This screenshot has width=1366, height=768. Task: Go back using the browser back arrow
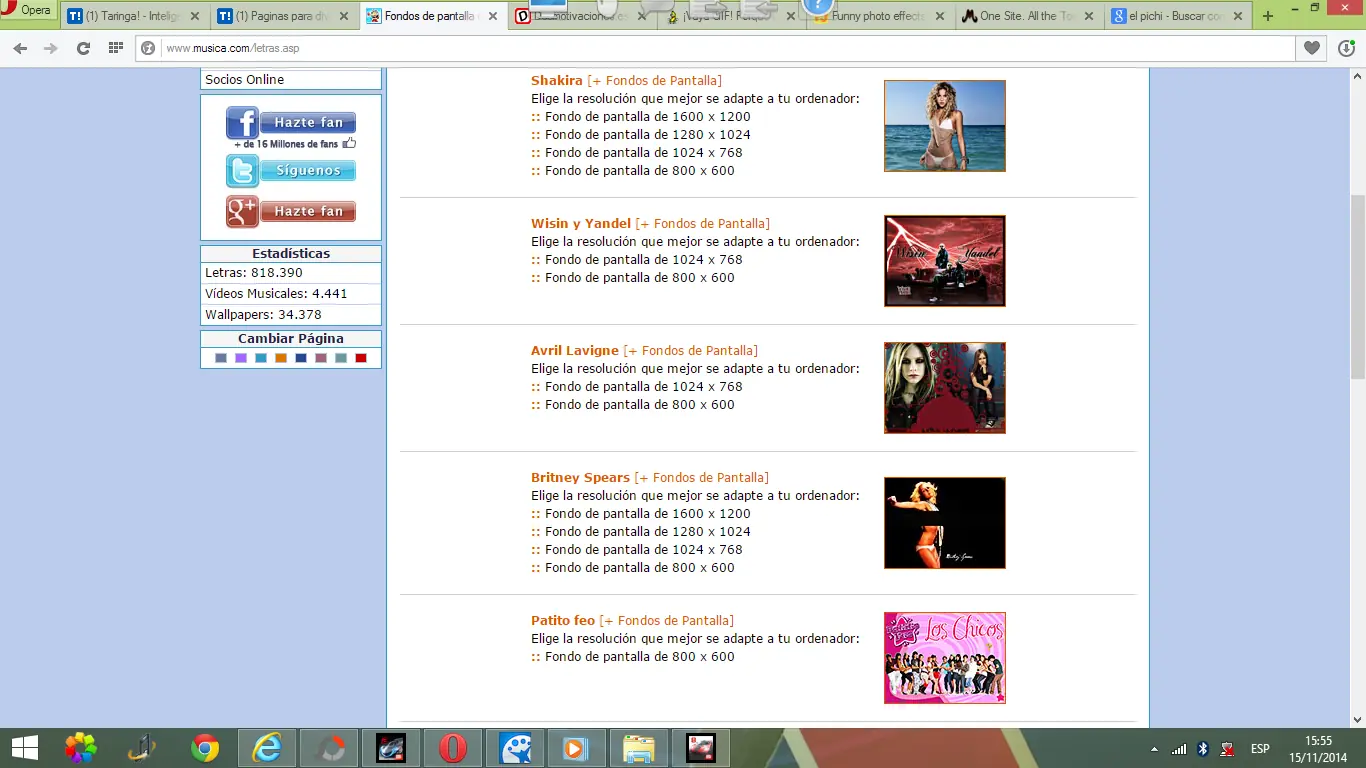(20, 48)
